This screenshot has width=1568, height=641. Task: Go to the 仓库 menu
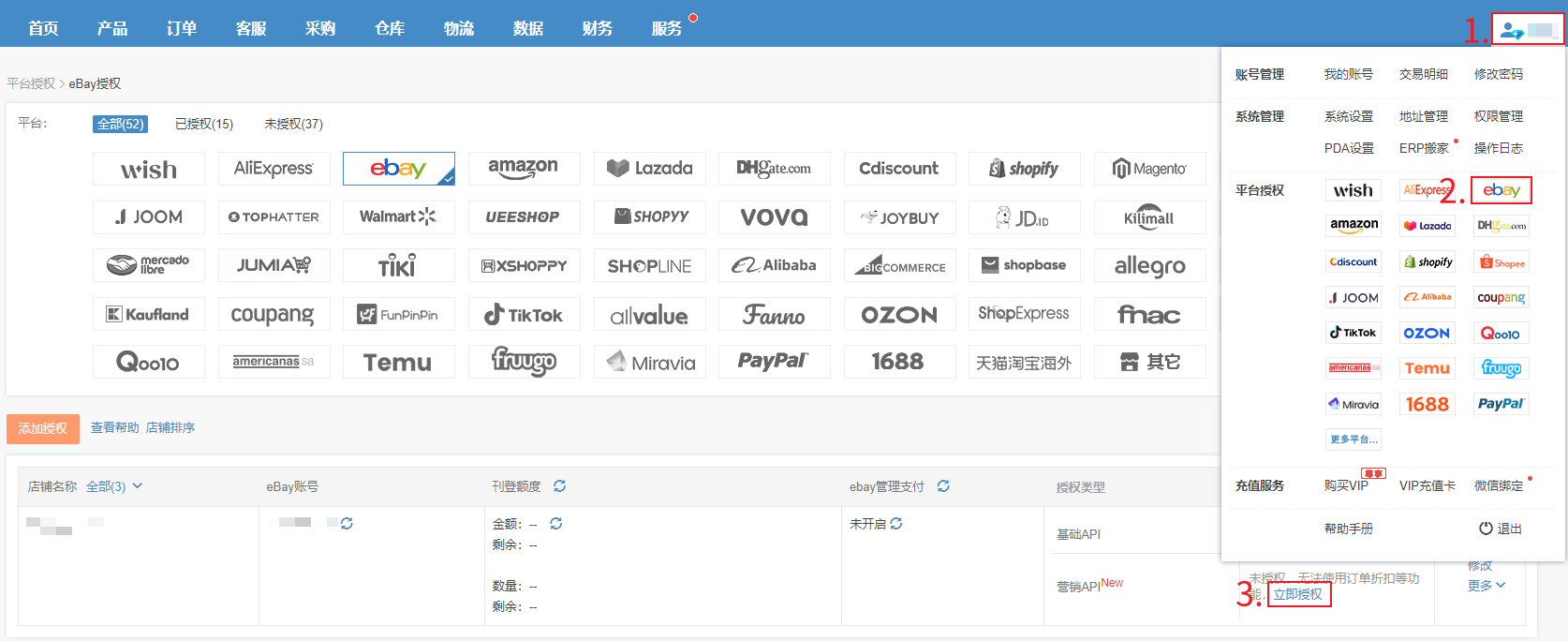click(390, 28)
